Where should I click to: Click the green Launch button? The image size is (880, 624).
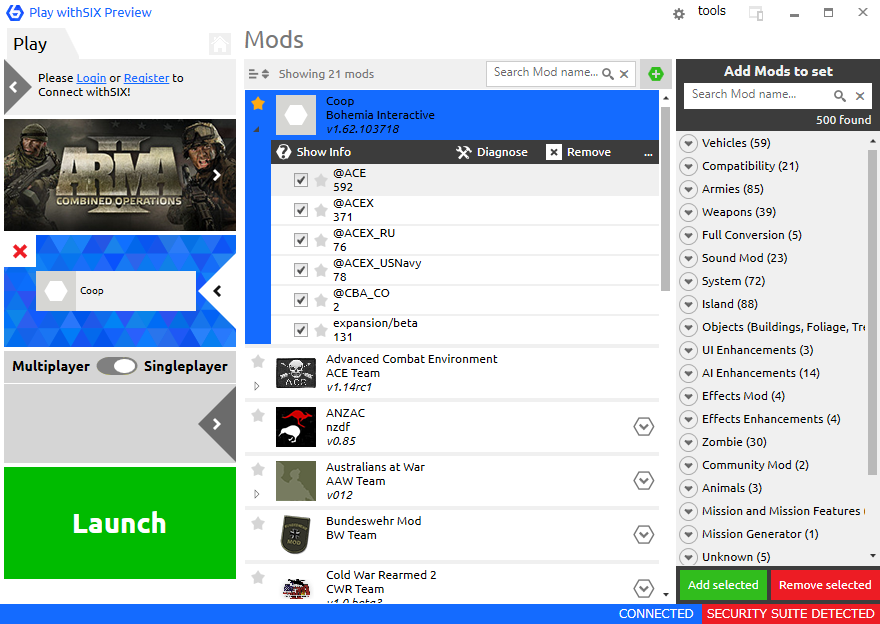point(120,523)
